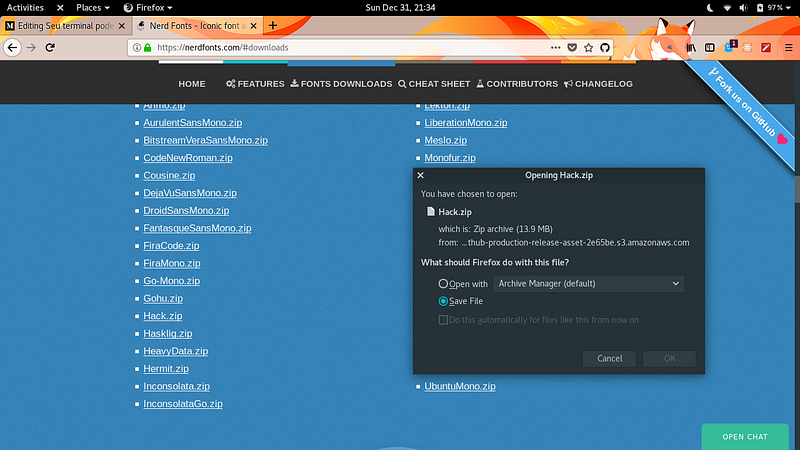
Task: Click the extension icon with the badge
Action: [x=730, y=46]
